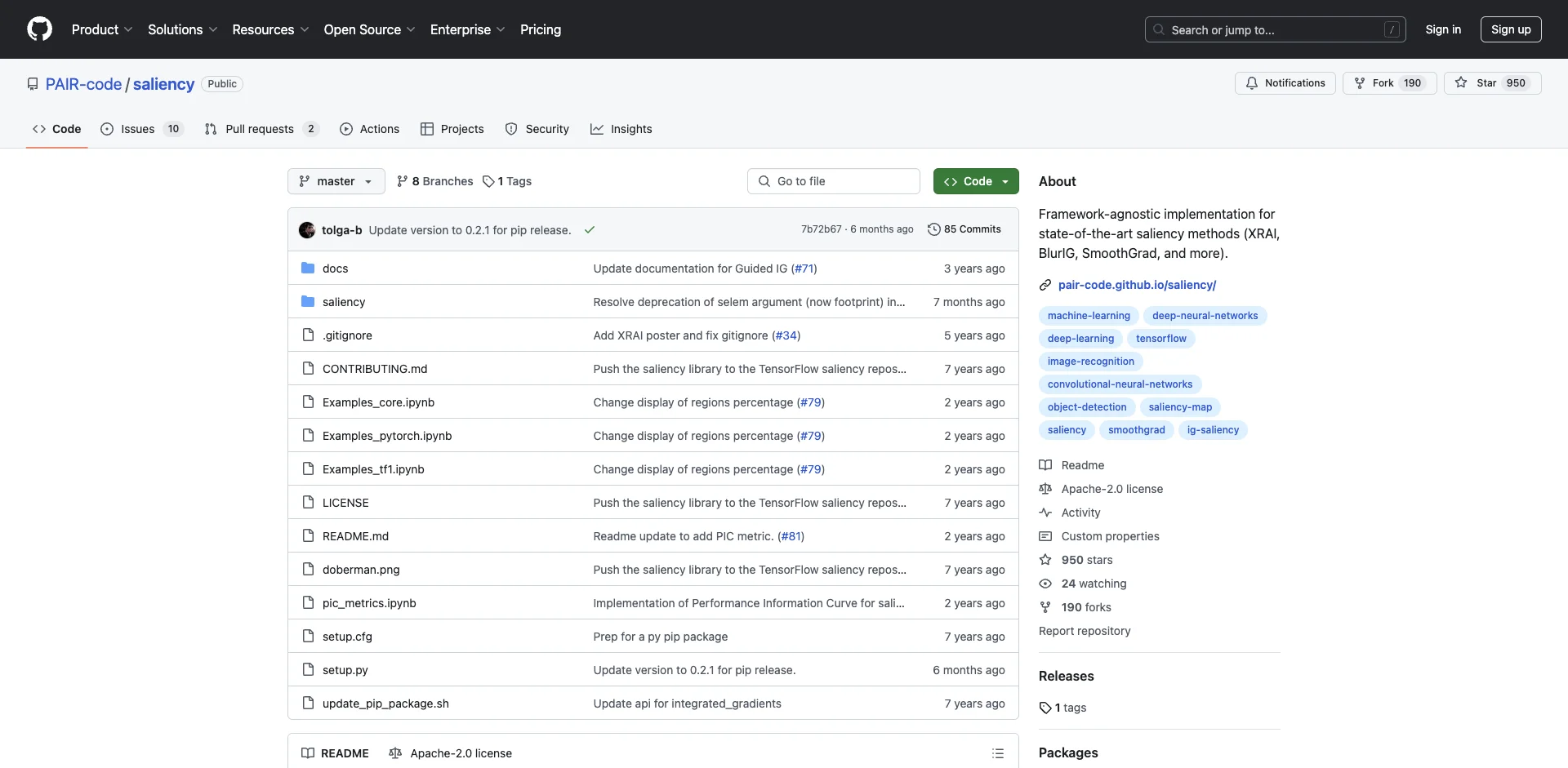Click the star icon beside 950 stars
The image size is (1568, 768).
pyautogui.click(x=1045, y=560)
